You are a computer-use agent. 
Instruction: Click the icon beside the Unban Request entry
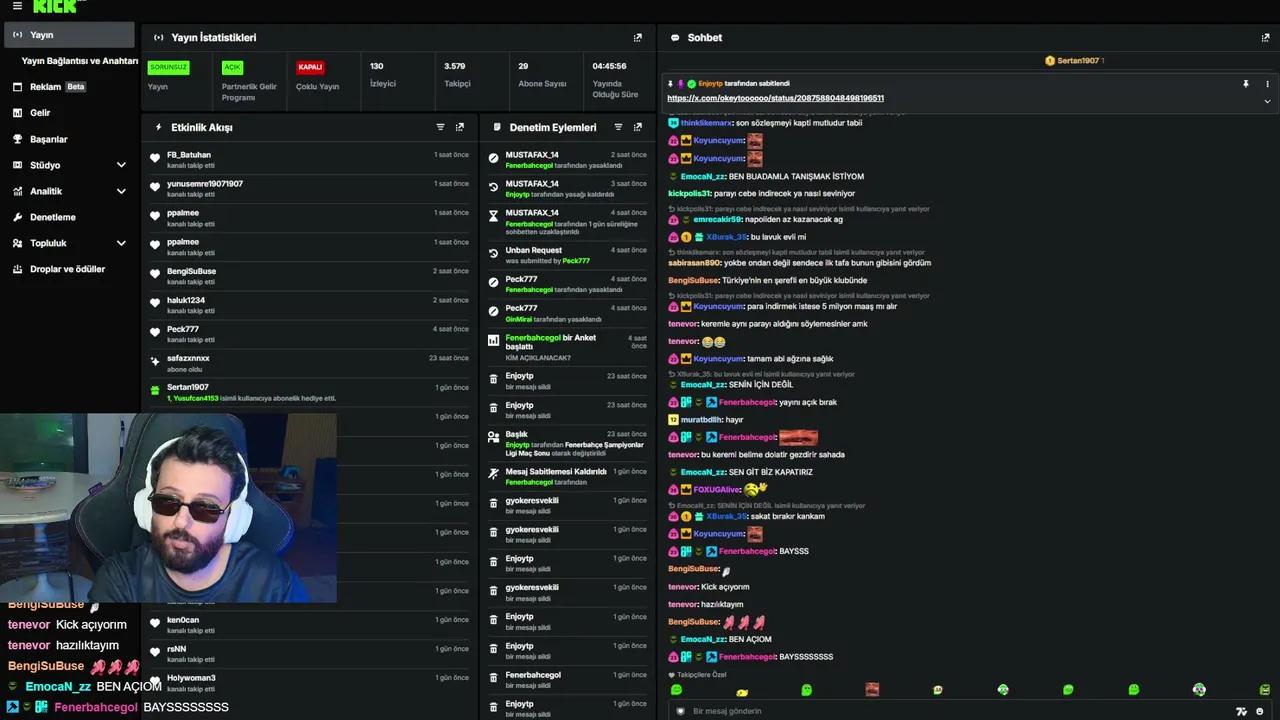click(x=493, y=254)
